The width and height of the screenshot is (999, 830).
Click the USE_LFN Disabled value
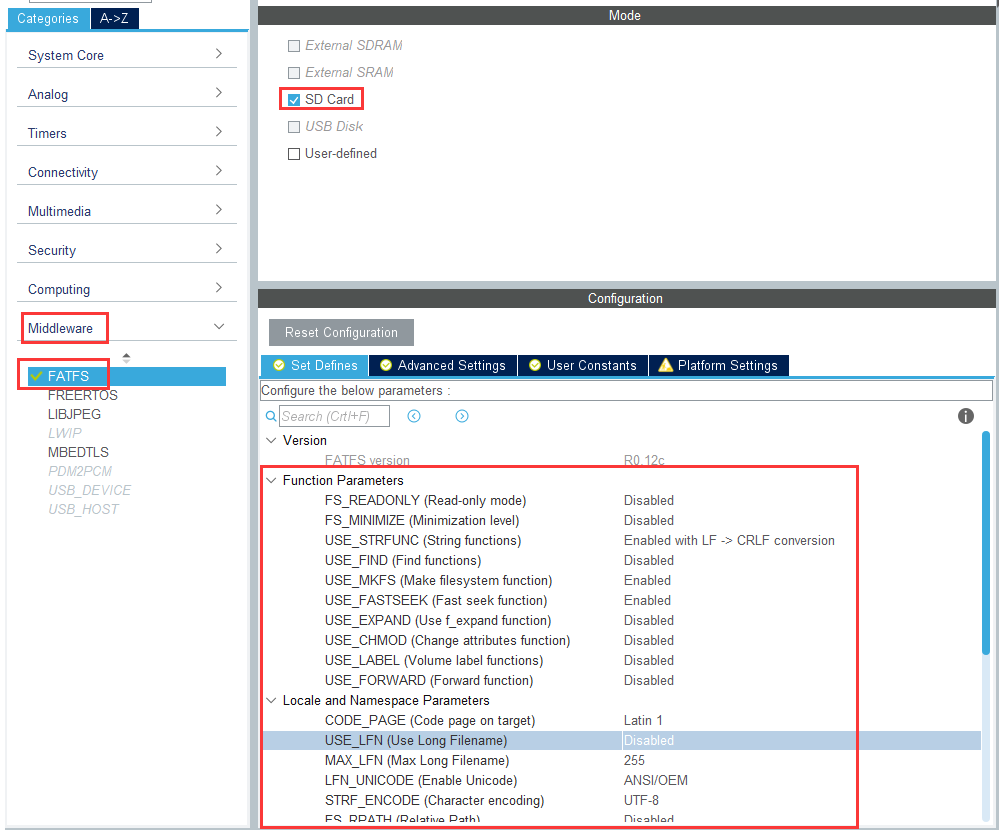click(649, 740)
